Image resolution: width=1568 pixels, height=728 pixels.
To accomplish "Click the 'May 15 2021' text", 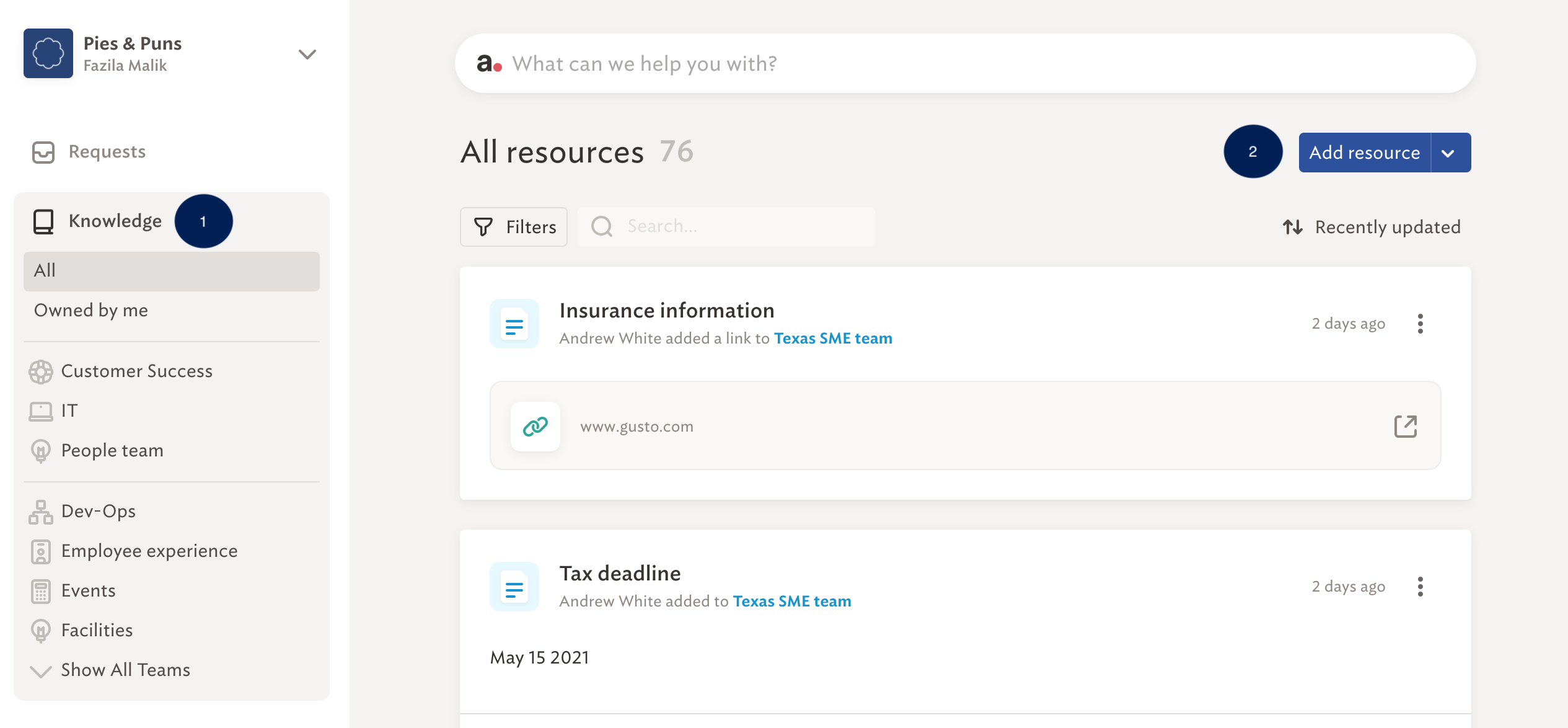I will (x=539, y=657).
